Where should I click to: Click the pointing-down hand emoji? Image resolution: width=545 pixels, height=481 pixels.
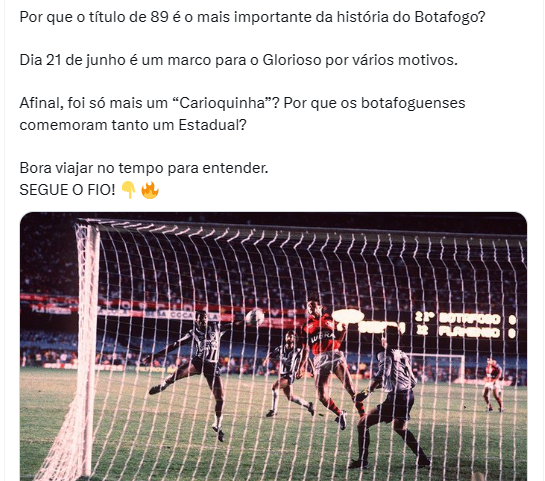pyautogui.click(x=129, y=190)
